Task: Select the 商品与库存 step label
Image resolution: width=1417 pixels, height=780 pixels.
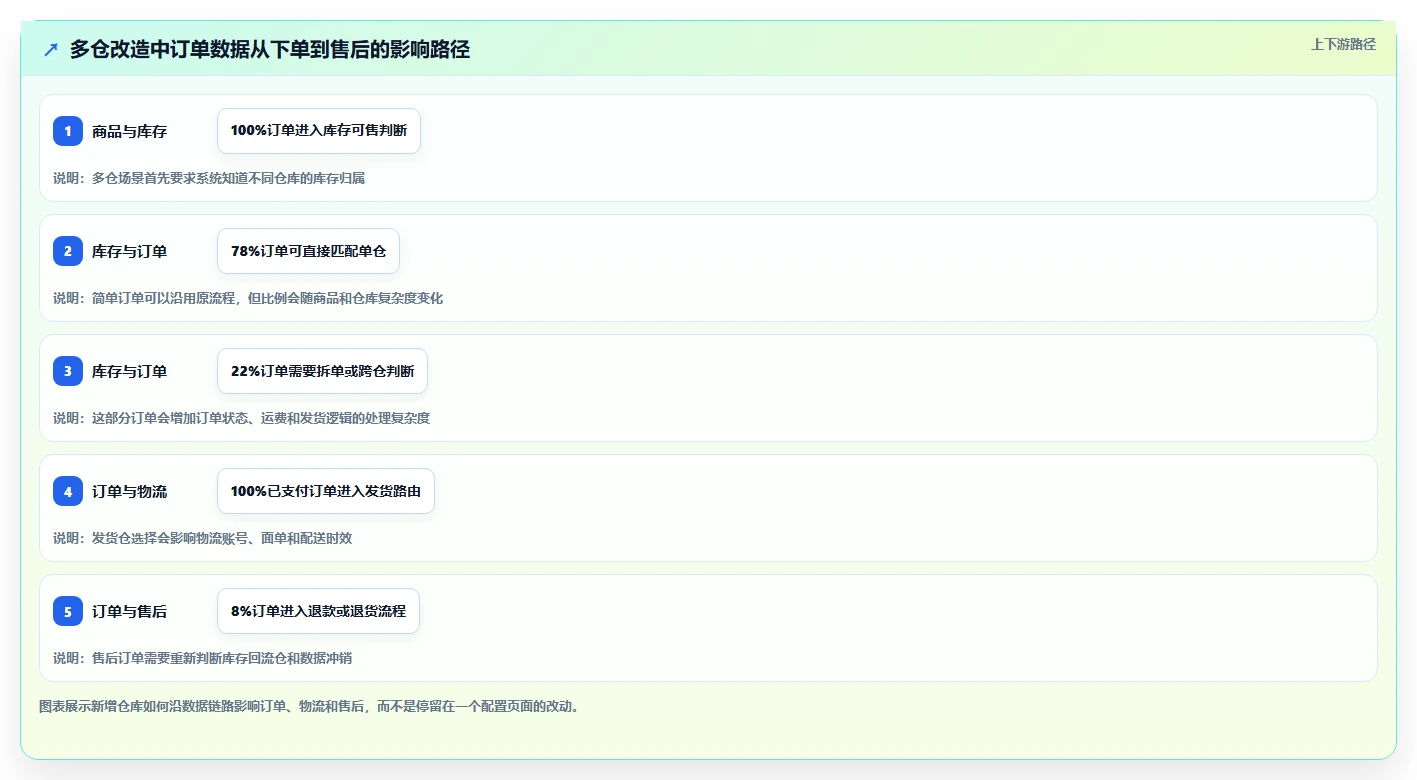Action: point(129,131)
